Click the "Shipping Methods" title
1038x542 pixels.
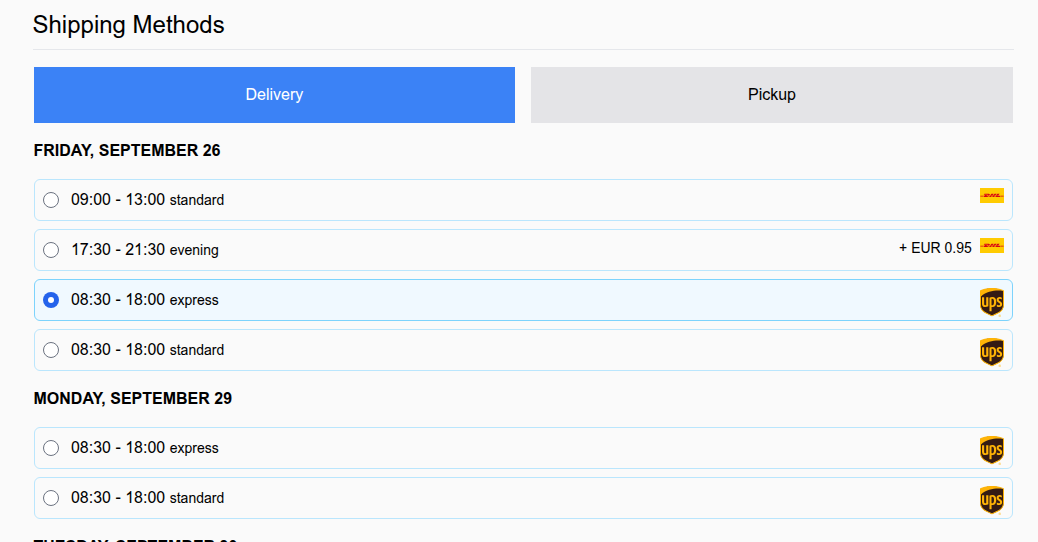tap(129, 25)
